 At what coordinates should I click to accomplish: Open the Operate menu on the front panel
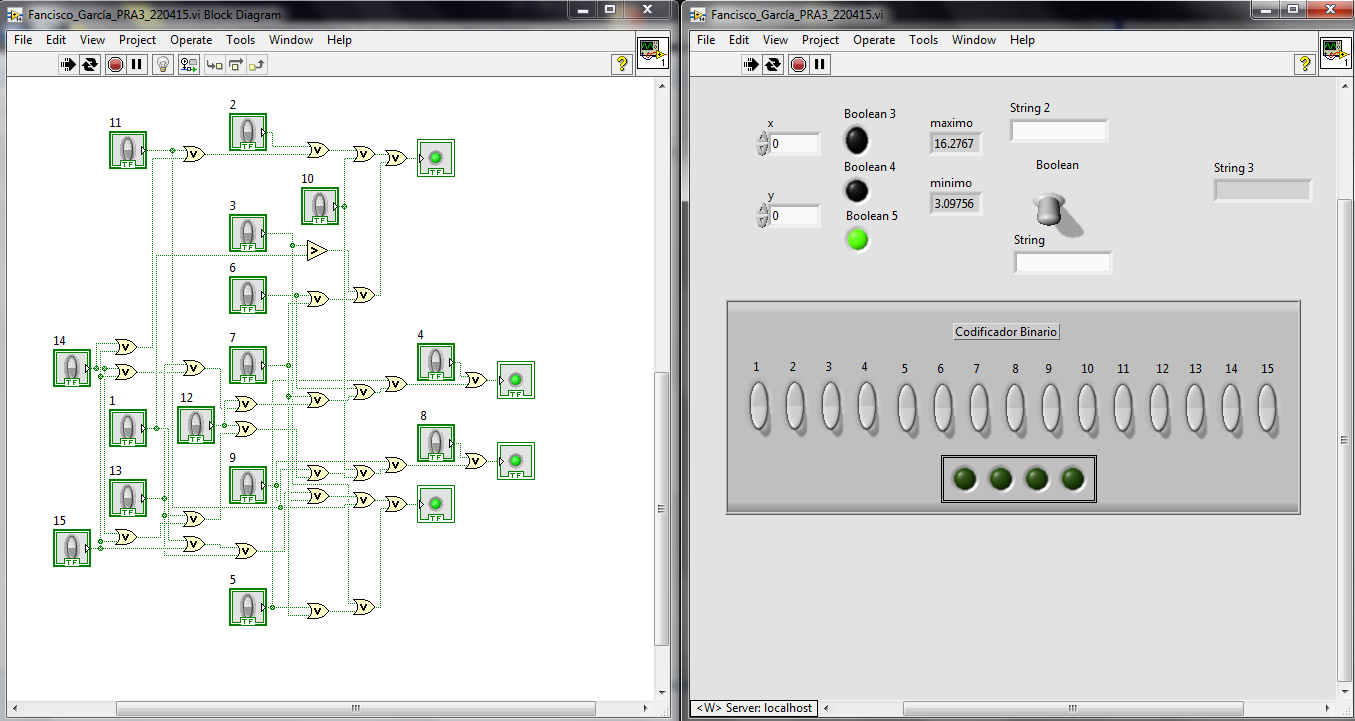[874, 40]
